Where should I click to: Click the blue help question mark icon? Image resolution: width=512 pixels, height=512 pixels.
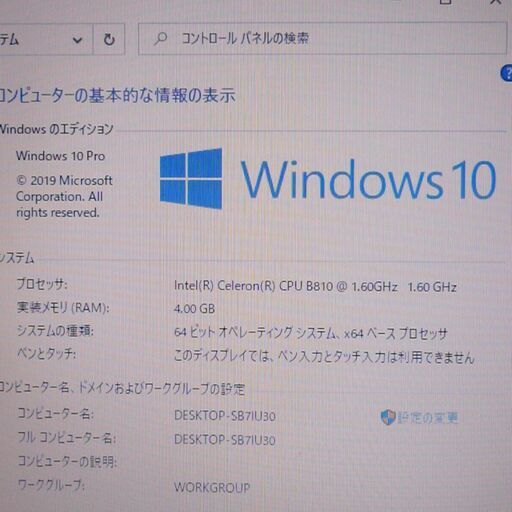[507, 73]
